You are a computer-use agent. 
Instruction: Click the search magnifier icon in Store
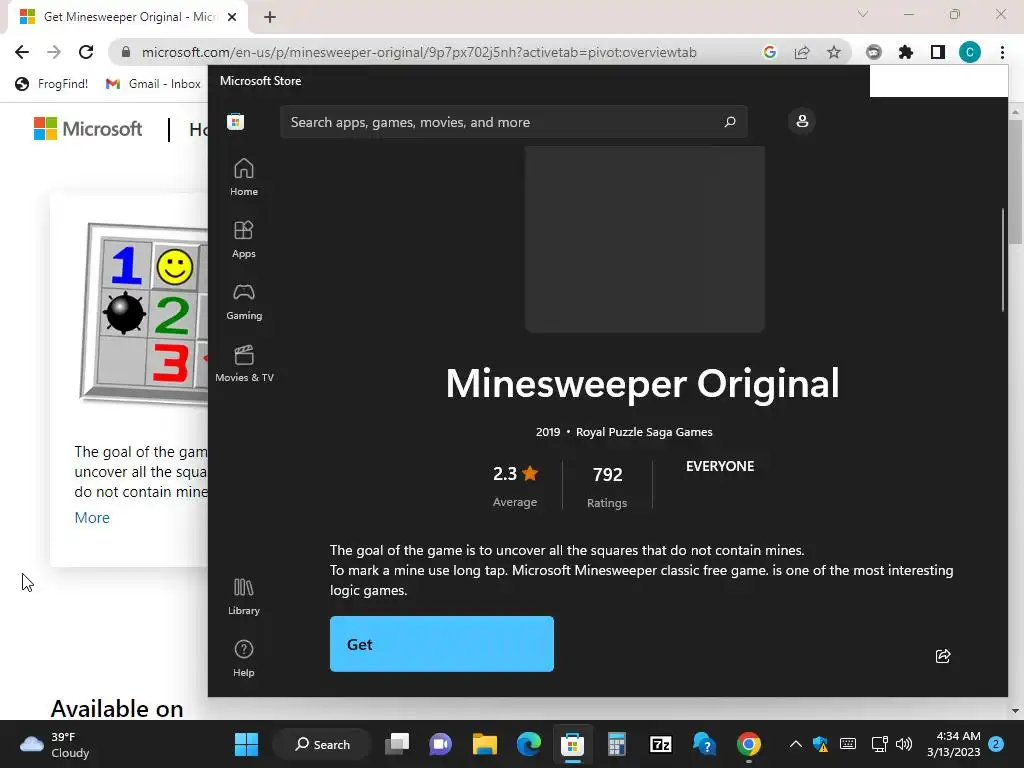pyautogui.click(x=730, y=121)
